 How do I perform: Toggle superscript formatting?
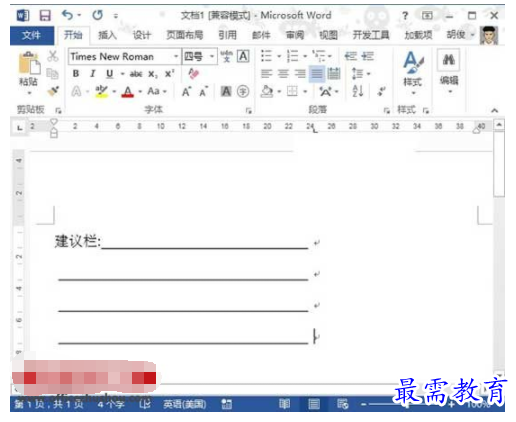(x=169, y=73)
